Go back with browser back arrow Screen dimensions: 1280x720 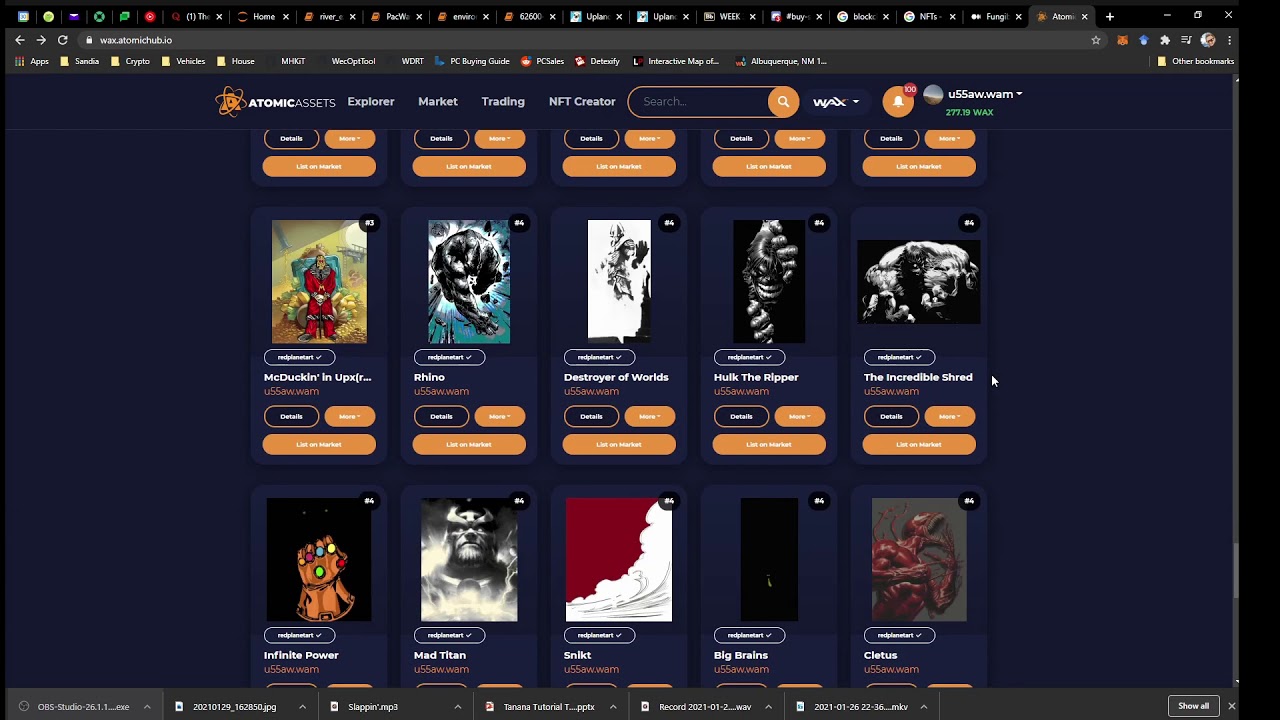tap(19, 40)
